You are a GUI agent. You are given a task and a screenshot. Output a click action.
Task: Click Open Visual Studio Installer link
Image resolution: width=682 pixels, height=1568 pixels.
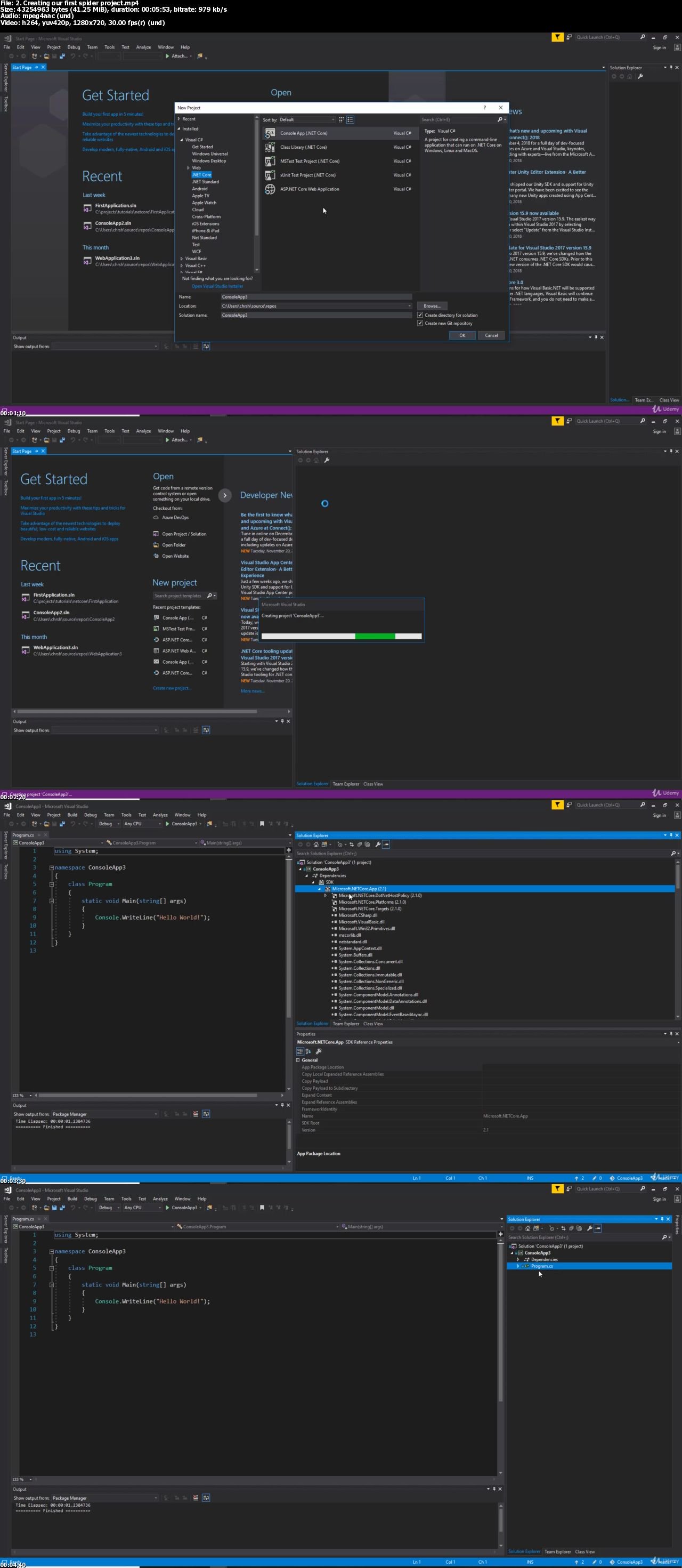217,286
